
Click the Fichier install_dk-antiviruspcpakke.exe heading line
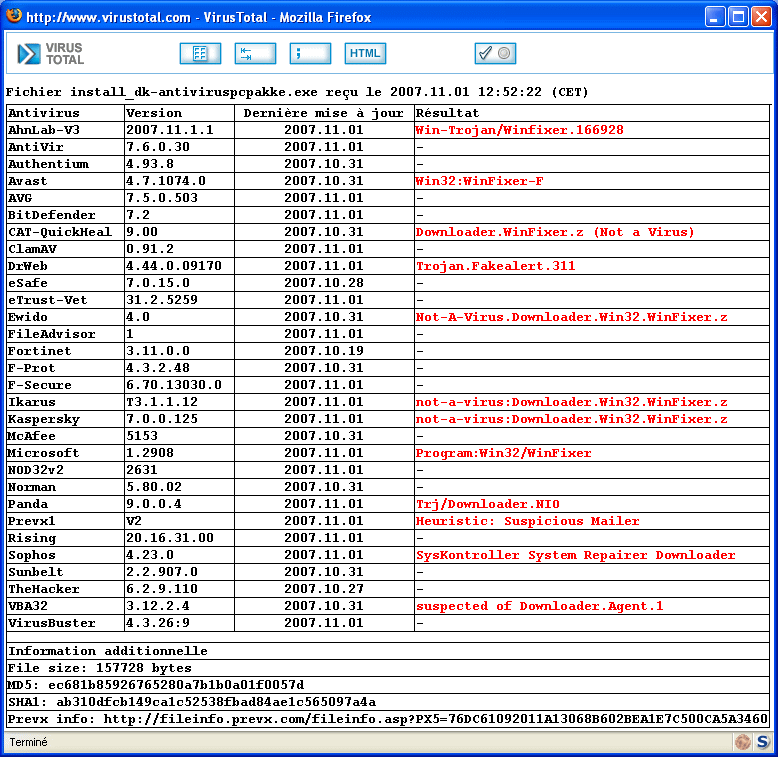coord(297,92)
